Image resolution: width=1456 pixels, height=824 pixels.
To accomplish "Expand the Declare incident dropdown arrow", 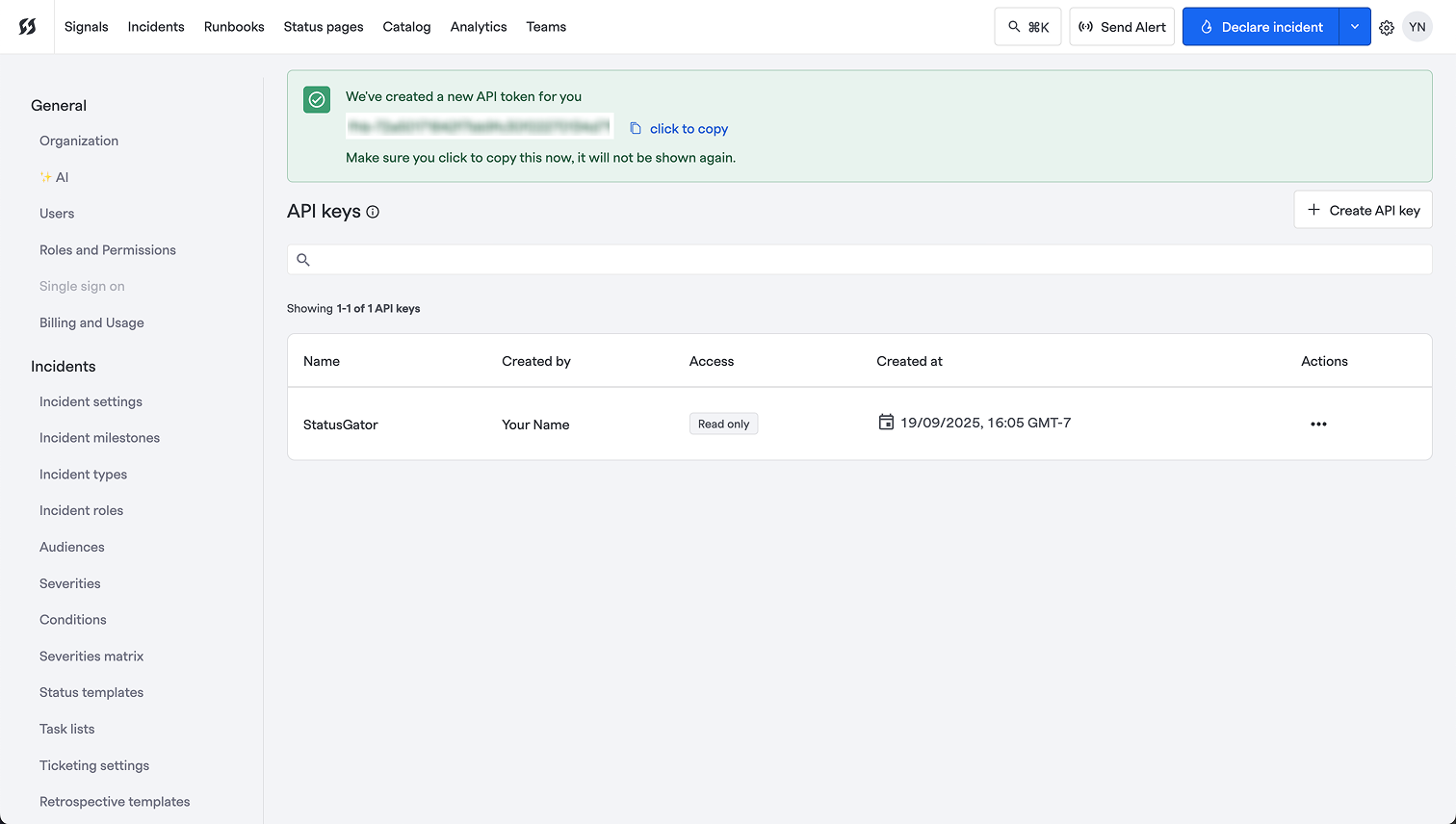I will click(x=1354, y=27).
